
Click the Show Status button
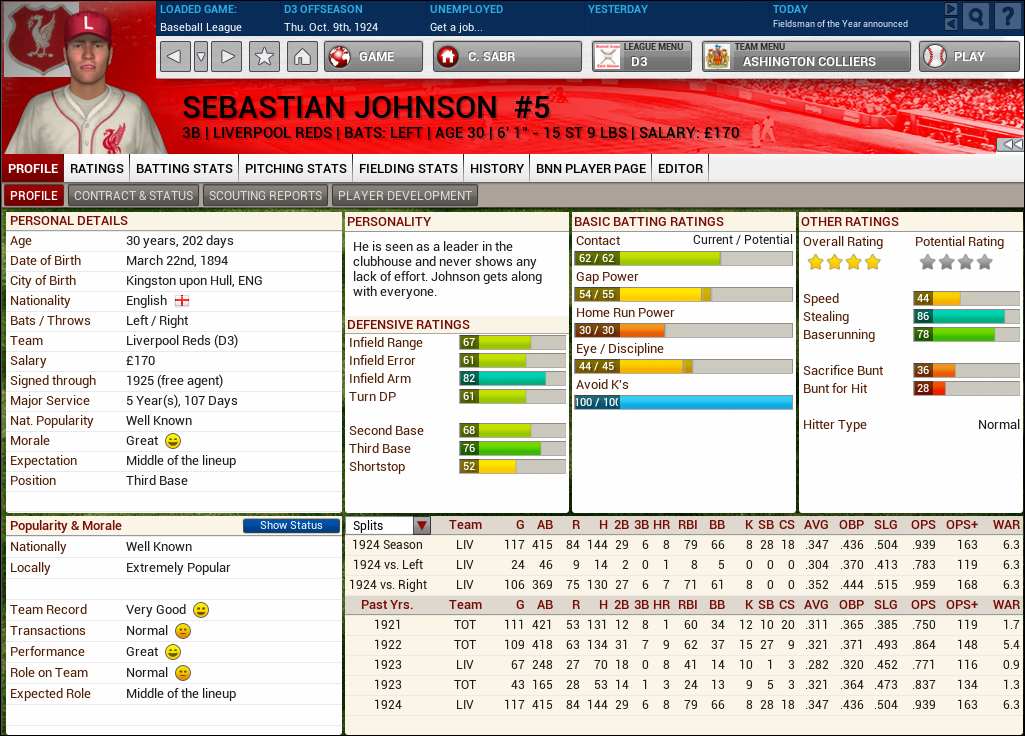point(291,525)
